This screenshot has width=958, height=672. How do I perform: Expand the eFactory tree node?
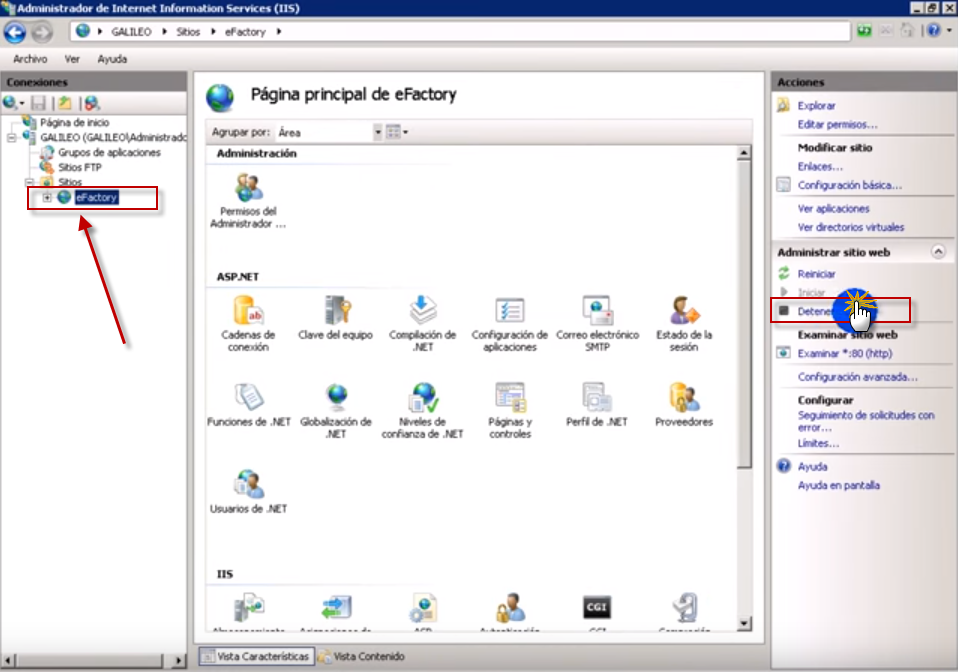(47, 197)
